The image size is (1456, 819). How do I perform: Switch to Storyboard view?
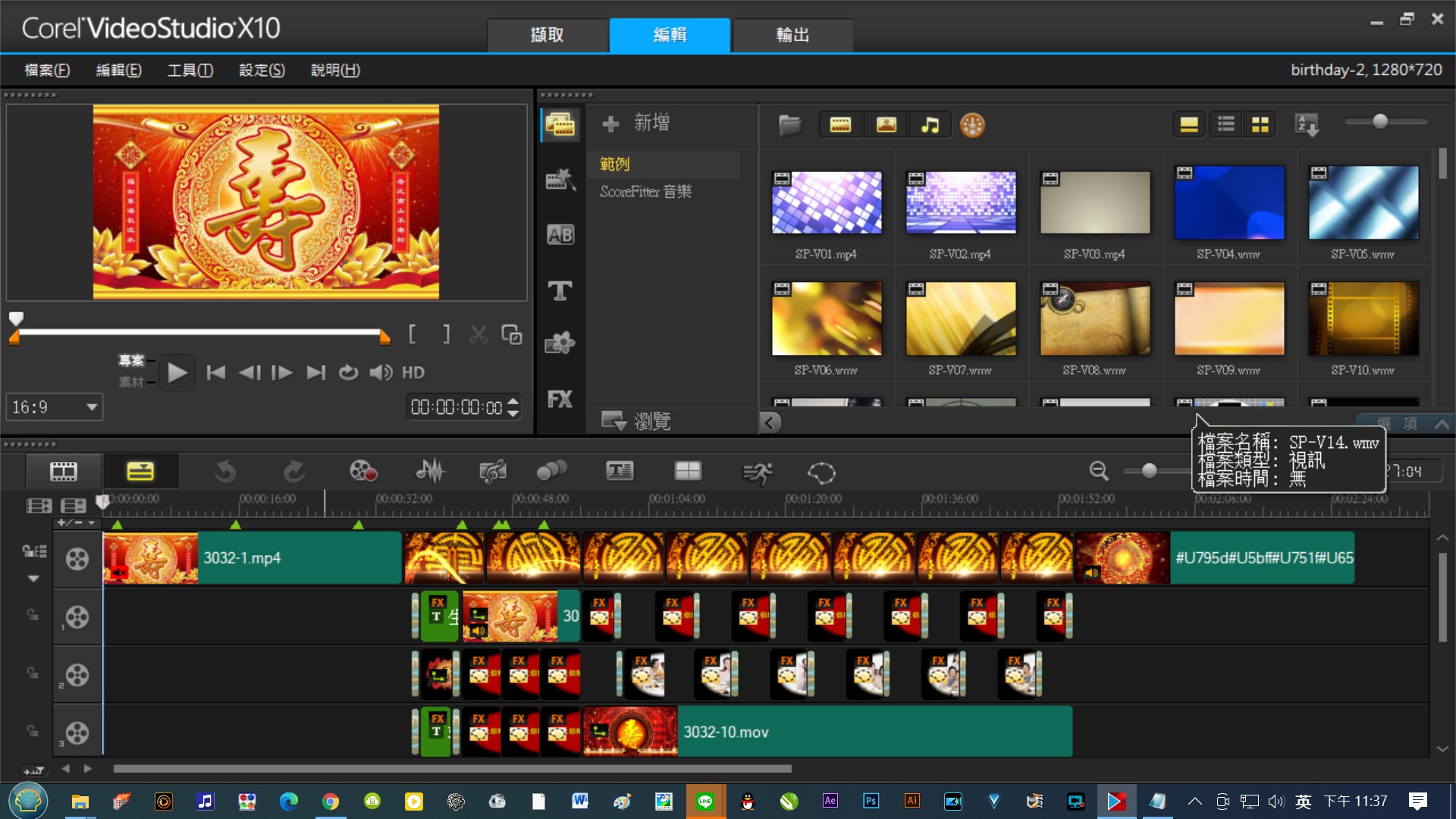coord(64,472)
